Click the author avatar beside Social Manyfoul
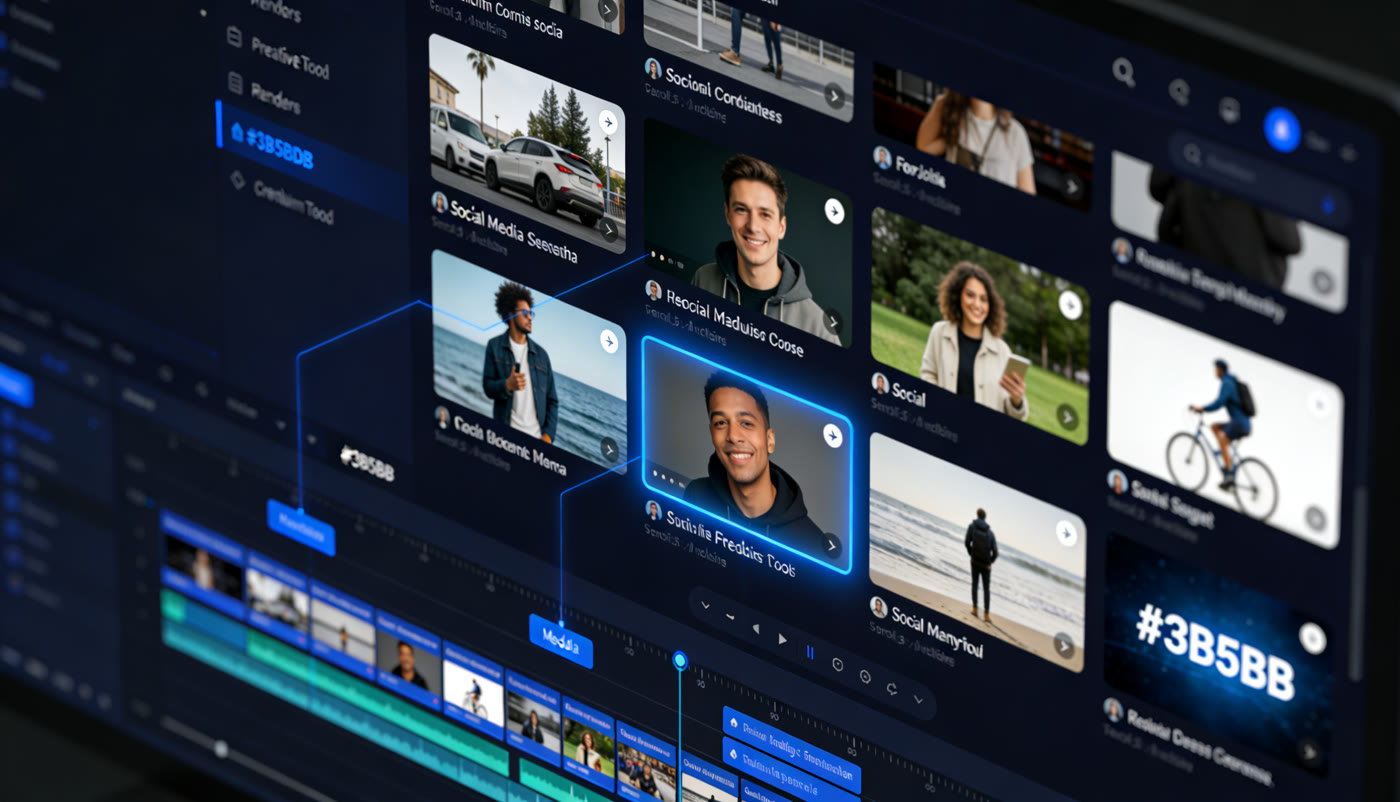This screenshot has width=1400, height=802. 878,607
